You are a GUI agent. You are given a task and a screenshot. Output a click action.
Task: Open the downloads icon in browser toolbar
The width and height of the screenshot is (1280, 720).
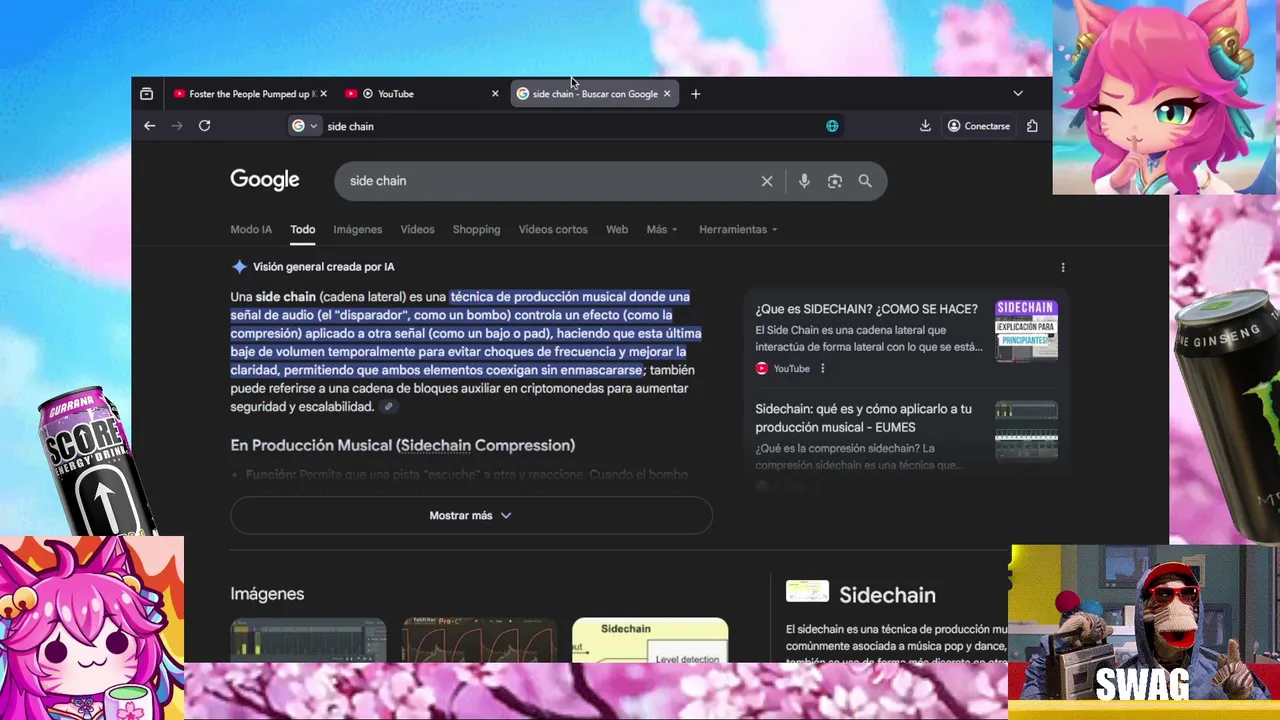click(x=925, y=126)
